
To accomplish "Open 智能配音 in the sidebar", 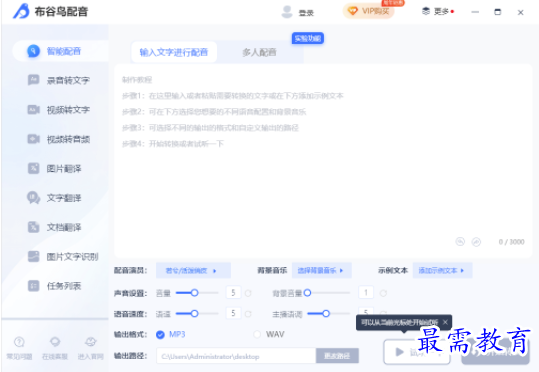I will (x=60, y=52).
